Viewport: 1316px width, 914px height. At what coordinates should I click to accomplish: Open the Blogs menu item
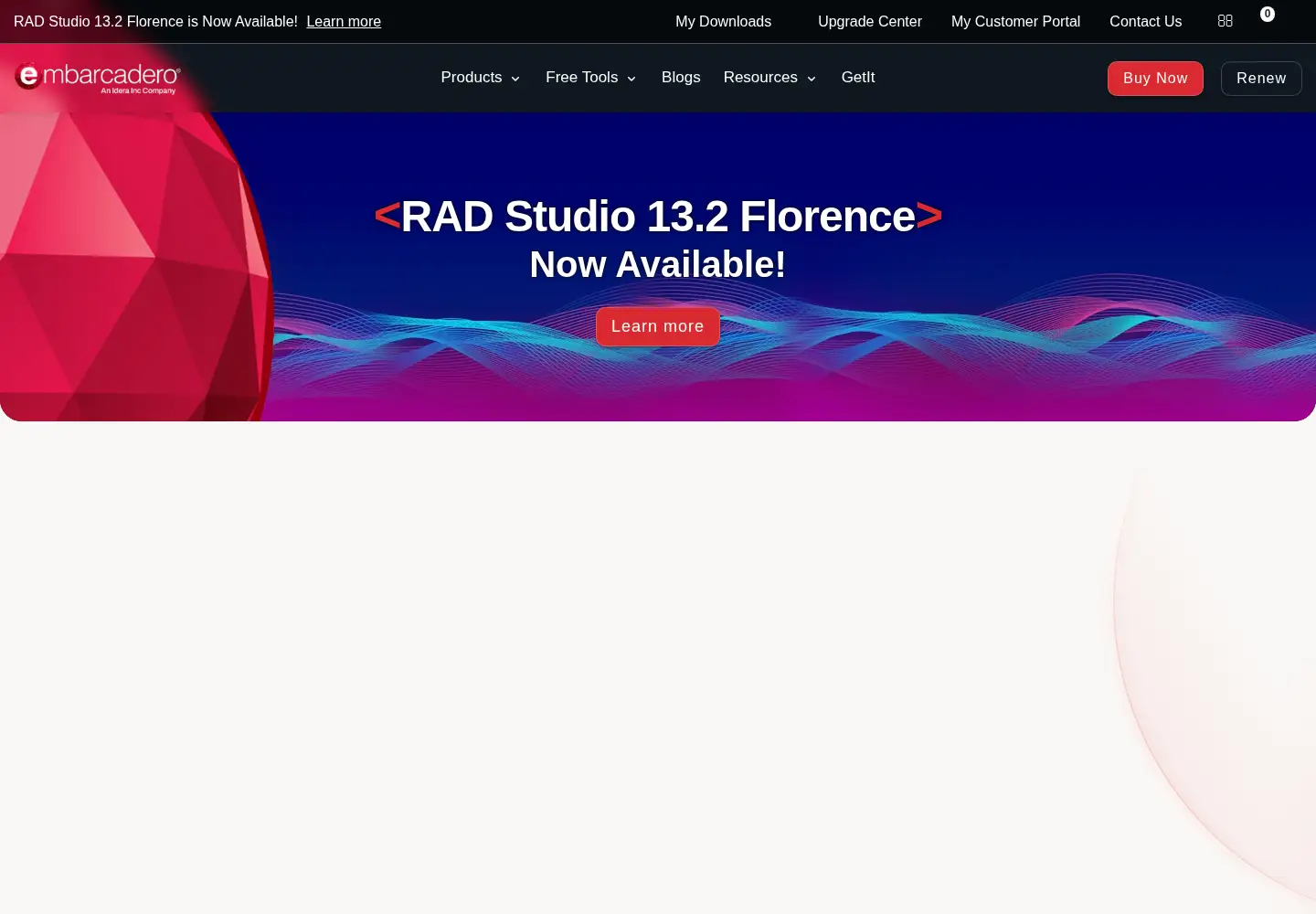[681, 78]
